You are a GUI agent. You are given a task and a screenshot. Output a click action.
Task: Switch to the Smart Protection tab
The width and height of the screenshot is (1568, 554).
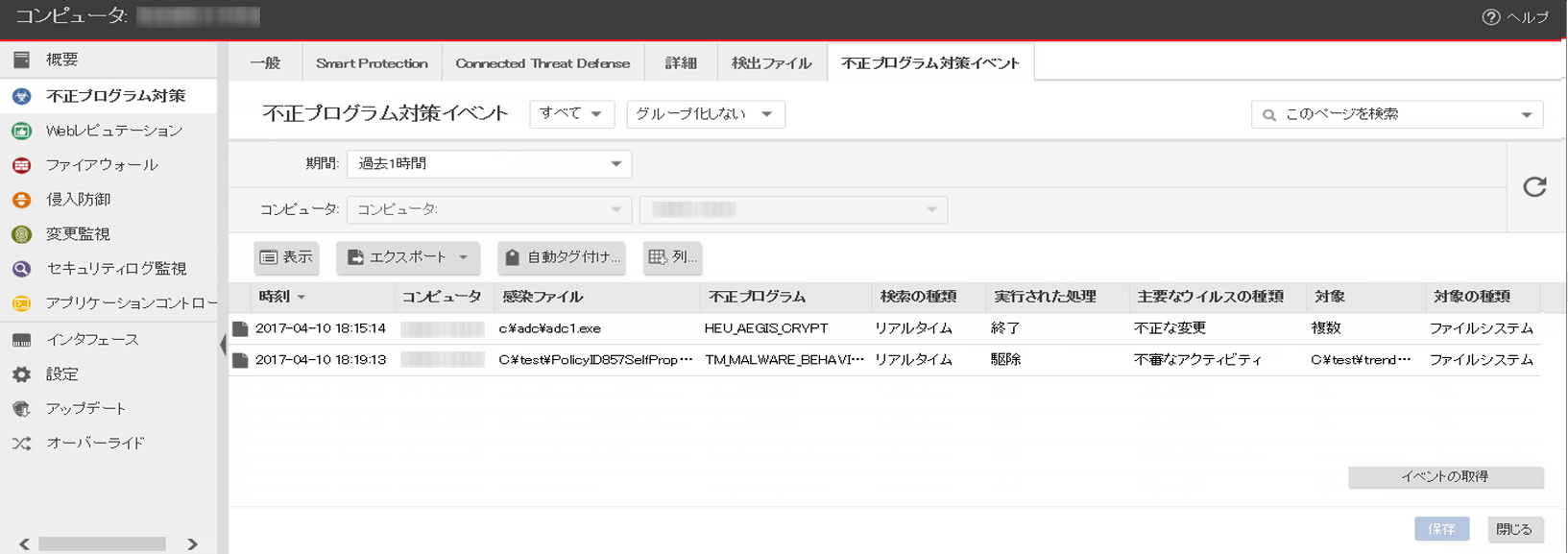(372, 63)
